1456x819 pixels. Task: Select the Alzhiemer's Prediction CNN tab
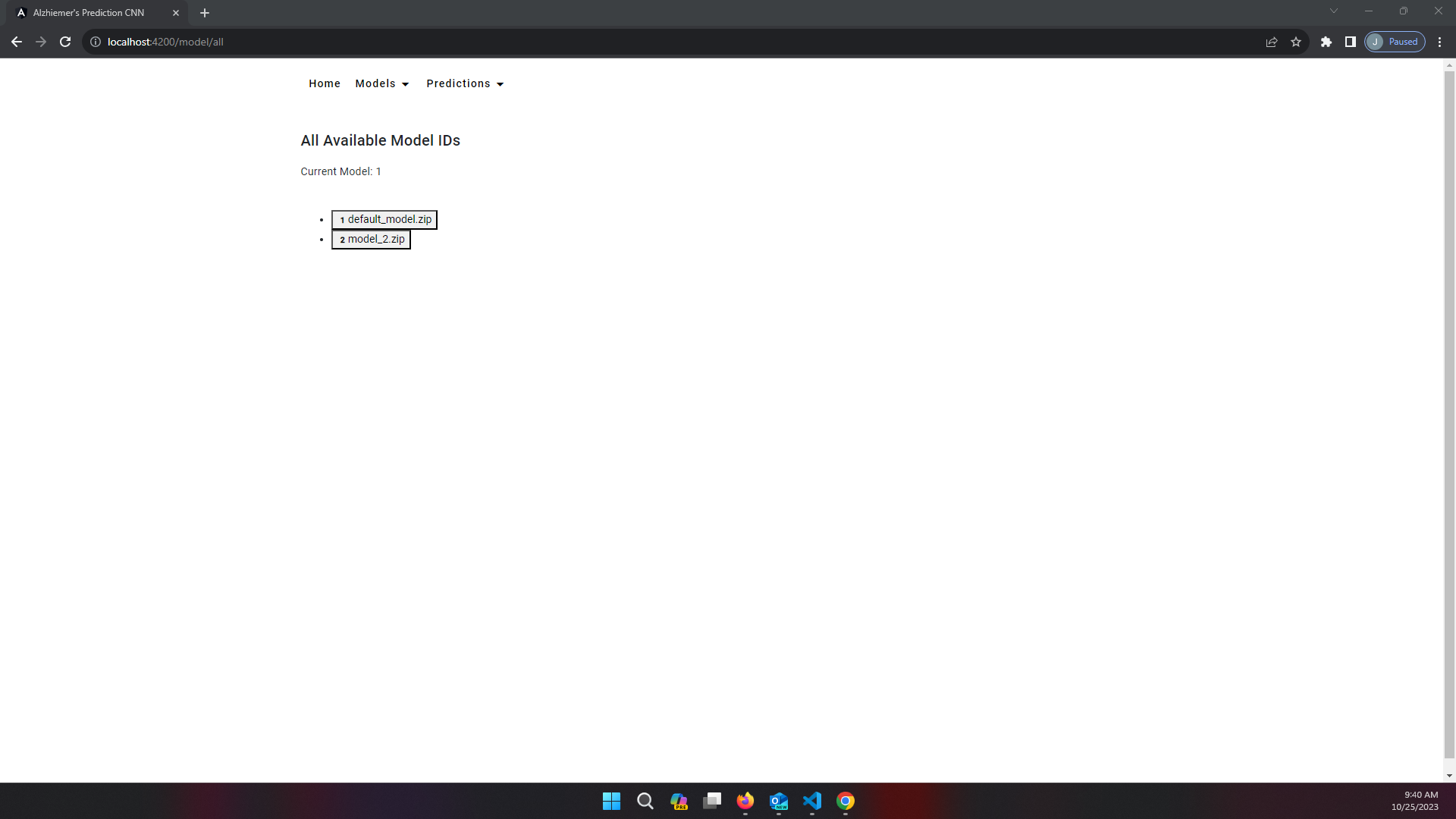[x=89, y=13]
